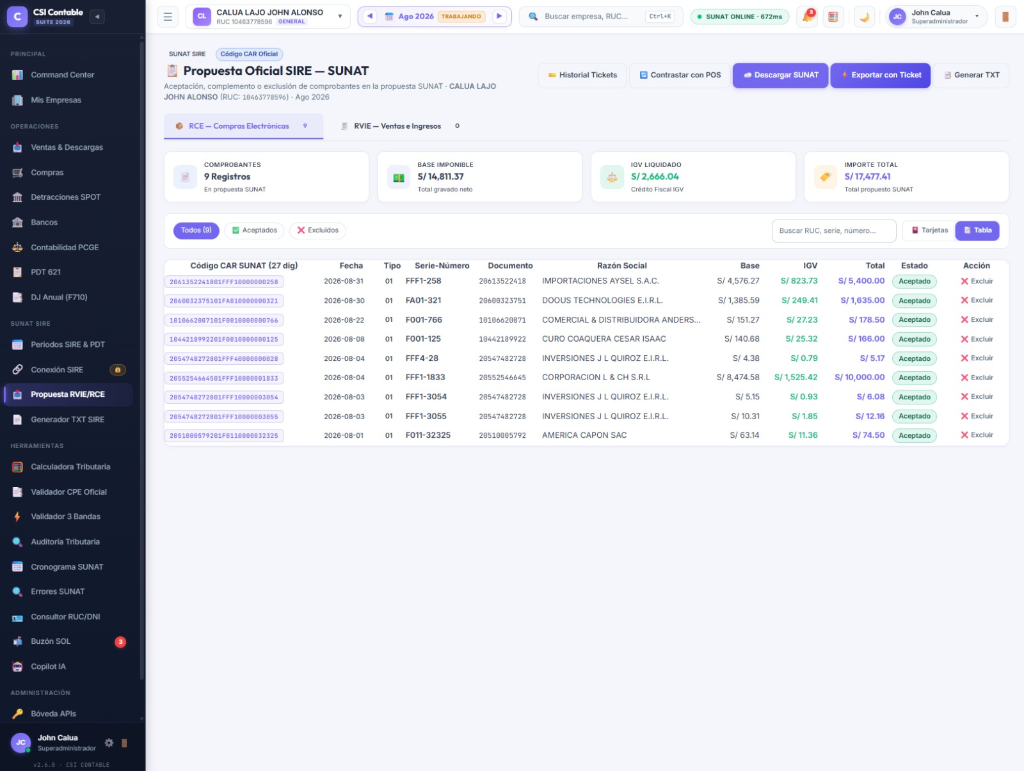Exclude the AMERICA CAPON SAC row
1024x771 pixels.
point(977,435)
